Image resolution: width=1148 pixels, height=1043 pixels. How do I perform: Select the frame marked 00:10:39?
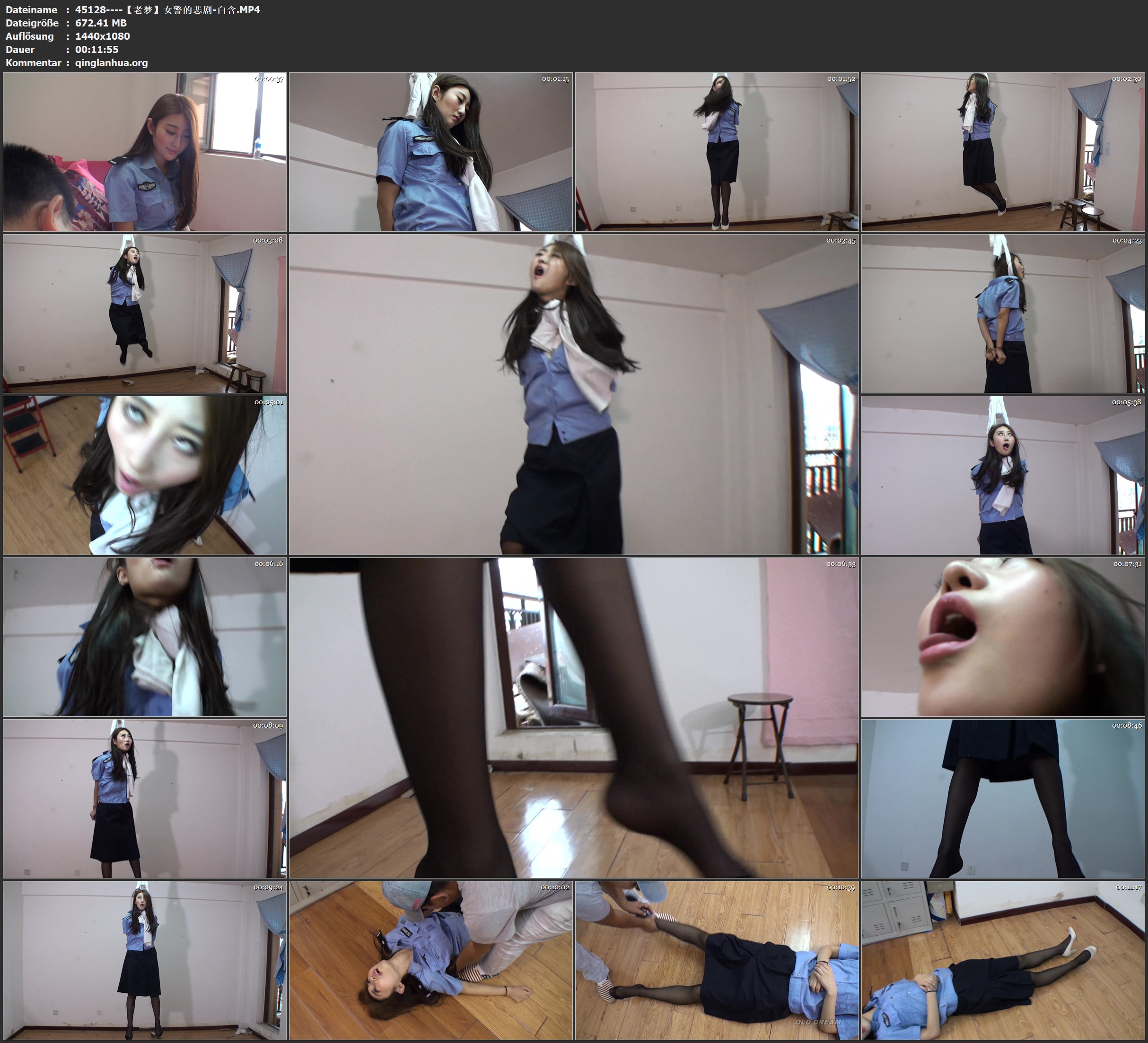(716, 960)
